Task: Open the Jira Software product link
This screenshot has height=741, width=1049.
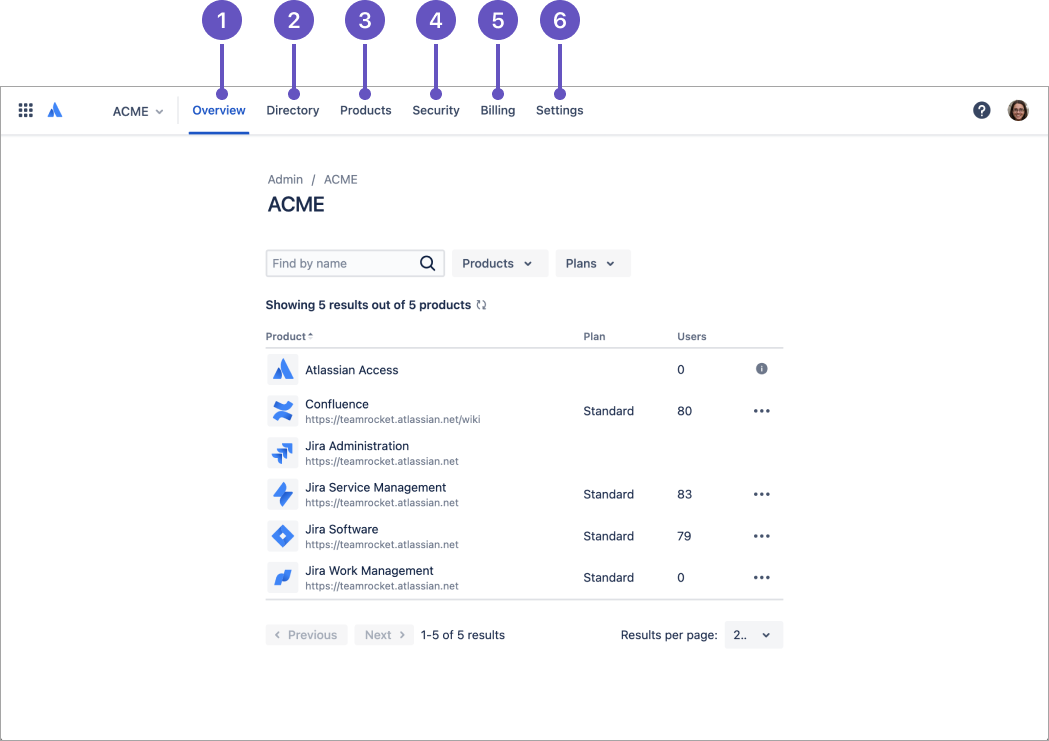Action: (x=341, y=529)
